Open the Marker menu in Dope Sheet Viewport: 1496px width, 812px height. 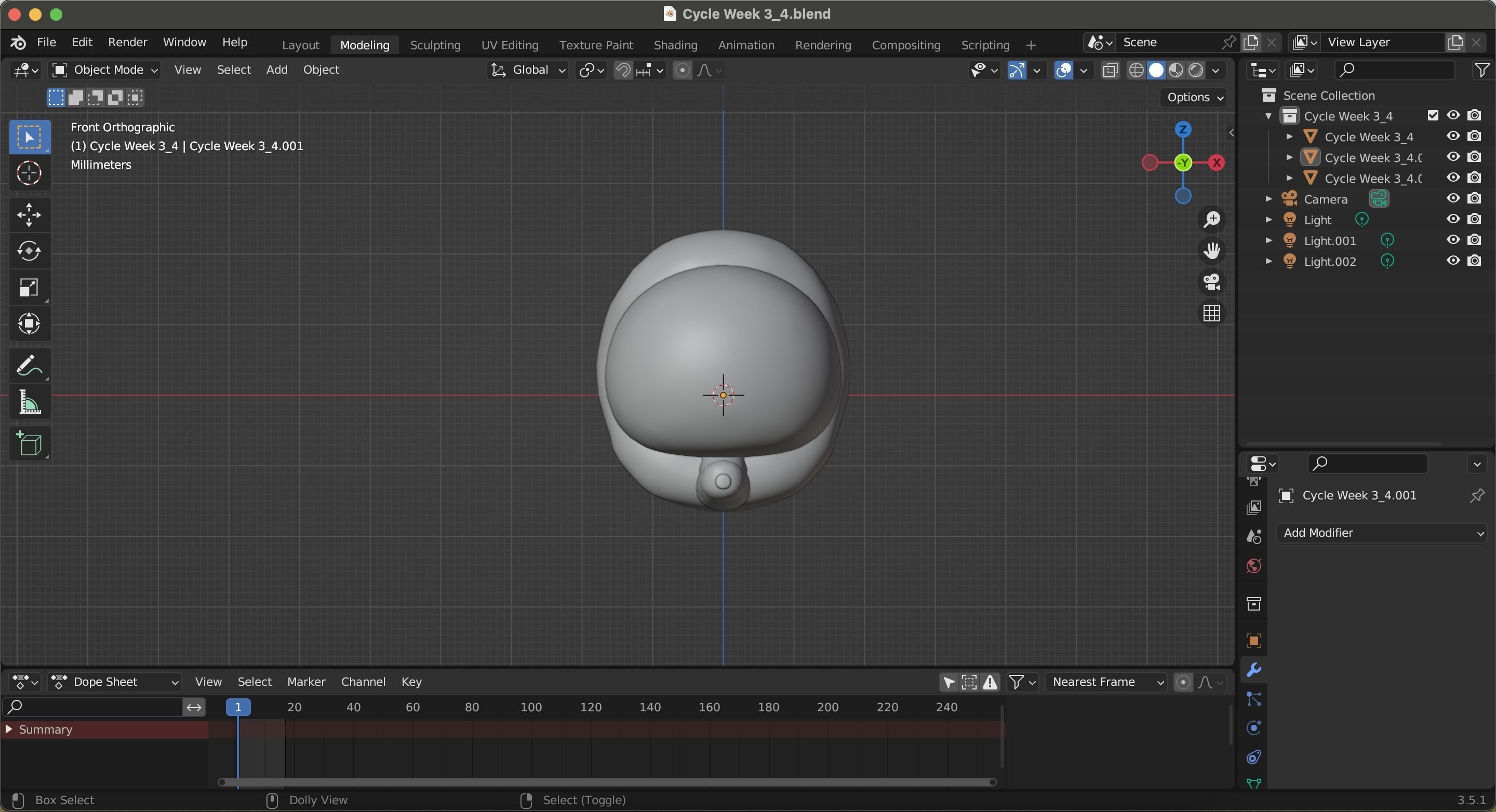tap(306, 681)
